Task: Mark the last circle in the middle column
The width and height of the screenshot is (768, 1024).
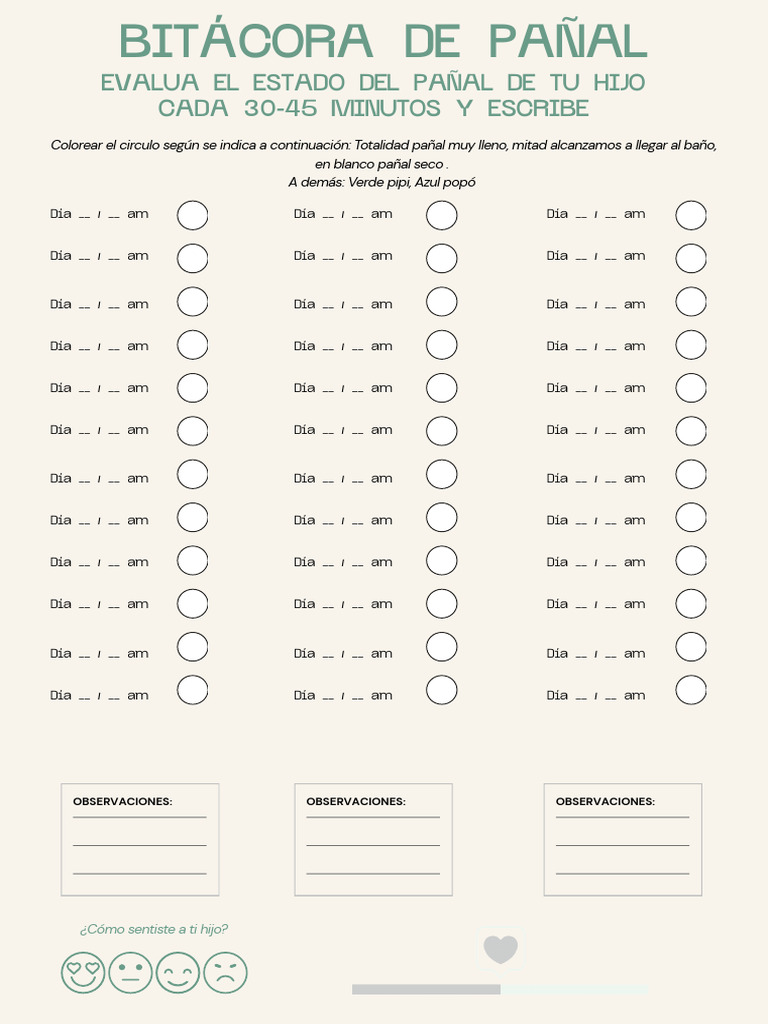Action: click(x=441, y=690)
